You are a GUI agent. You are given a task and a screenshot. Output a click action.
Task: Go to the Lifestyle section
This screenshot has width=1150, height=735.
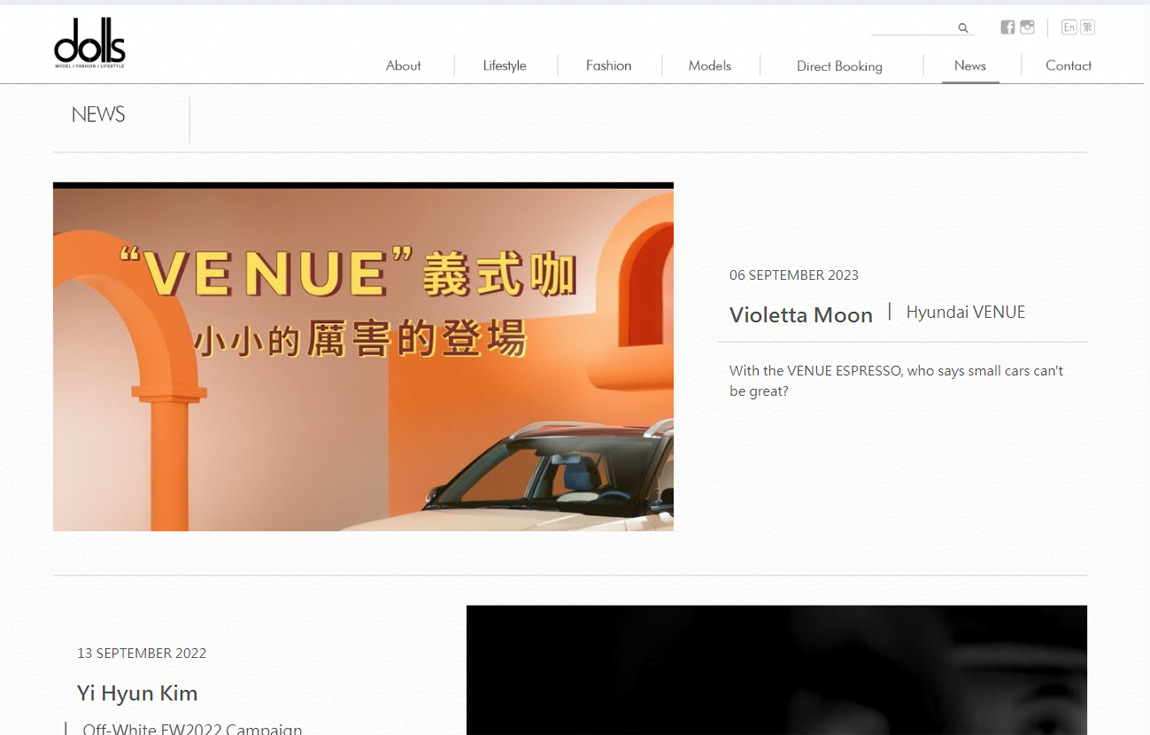(504, 65)
